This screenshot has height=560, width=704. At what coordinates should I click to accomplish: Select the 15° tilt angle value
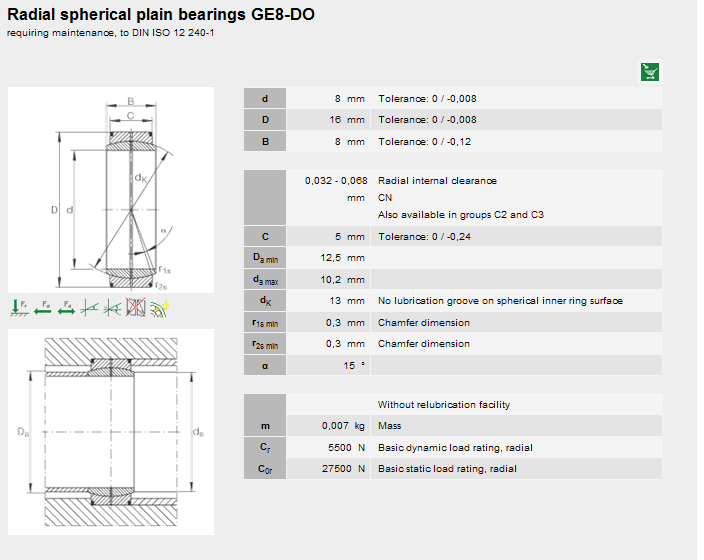click(x=354, y=366)
